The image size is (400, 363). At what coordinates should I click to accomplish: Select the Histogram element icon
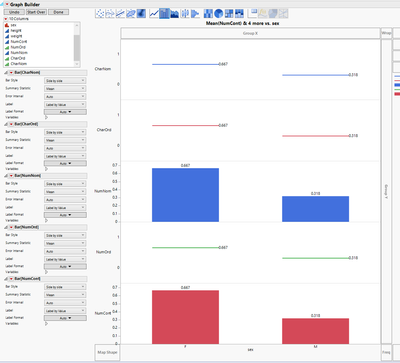[195, 14]
